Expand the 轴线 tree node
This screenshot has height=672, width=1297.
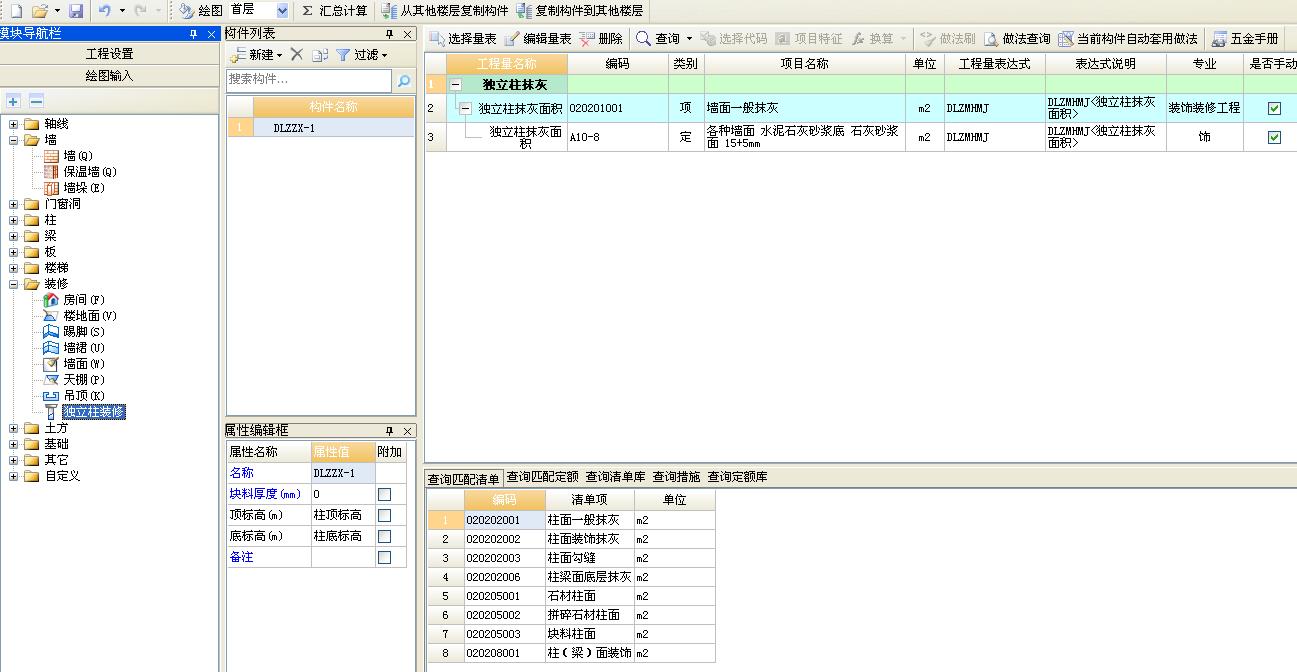[14, 124]
